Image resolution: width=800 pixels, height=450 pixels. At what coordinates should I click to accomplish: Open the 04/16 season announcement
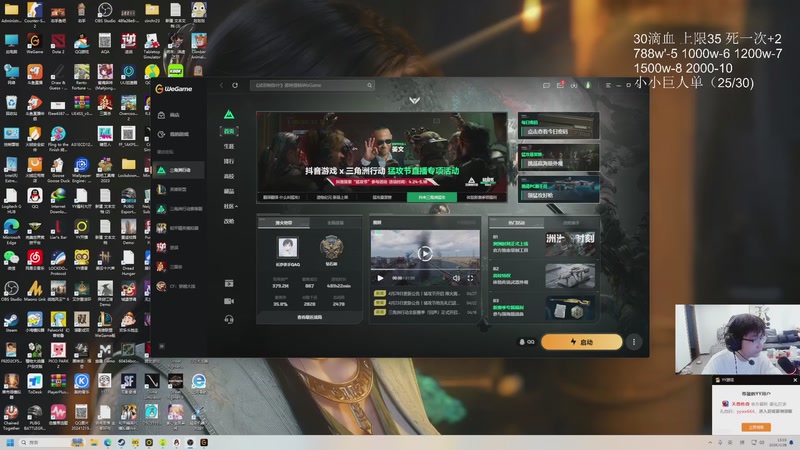[425, 312]
